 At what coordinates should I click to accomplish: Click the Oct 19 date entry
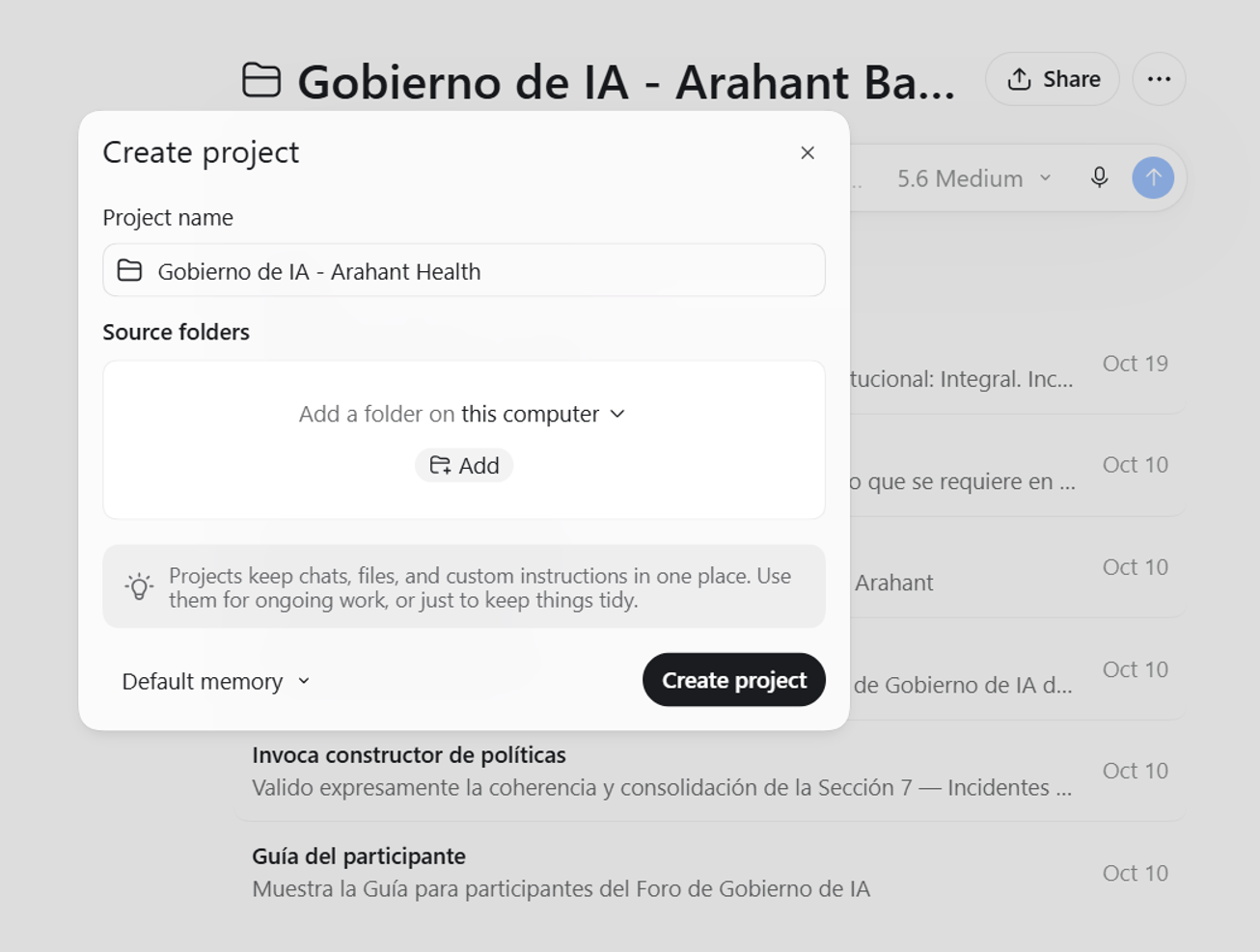point(1136,364)
